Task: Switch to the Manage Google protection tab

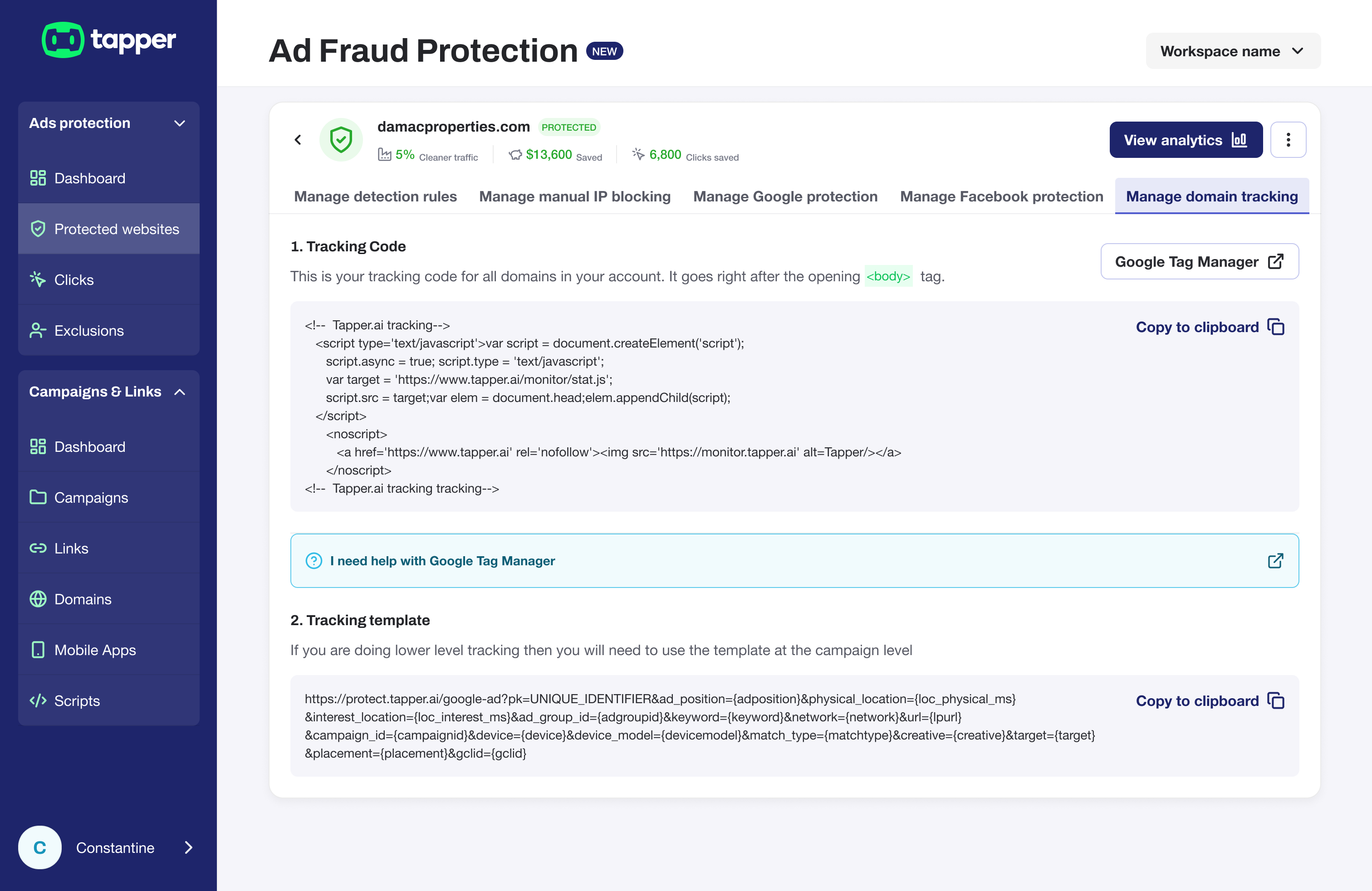Action: coord(785,196)
